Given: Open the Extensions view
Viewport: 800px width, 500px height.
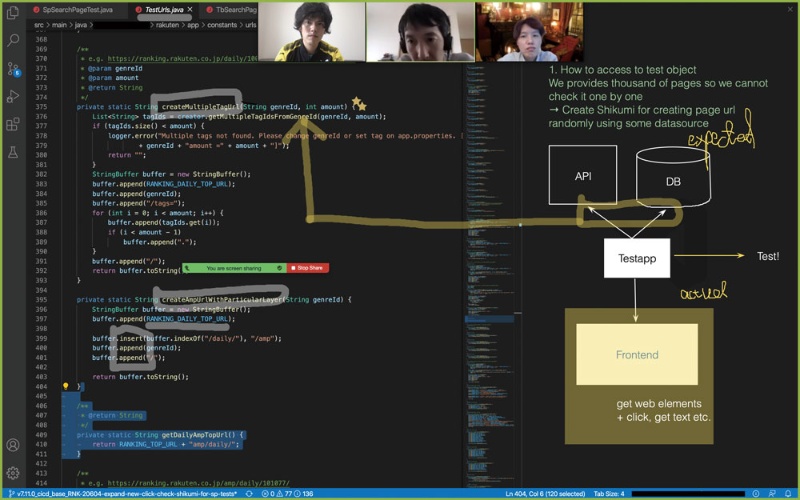Looking at the screenshot, I should click(x=13, y=125).
